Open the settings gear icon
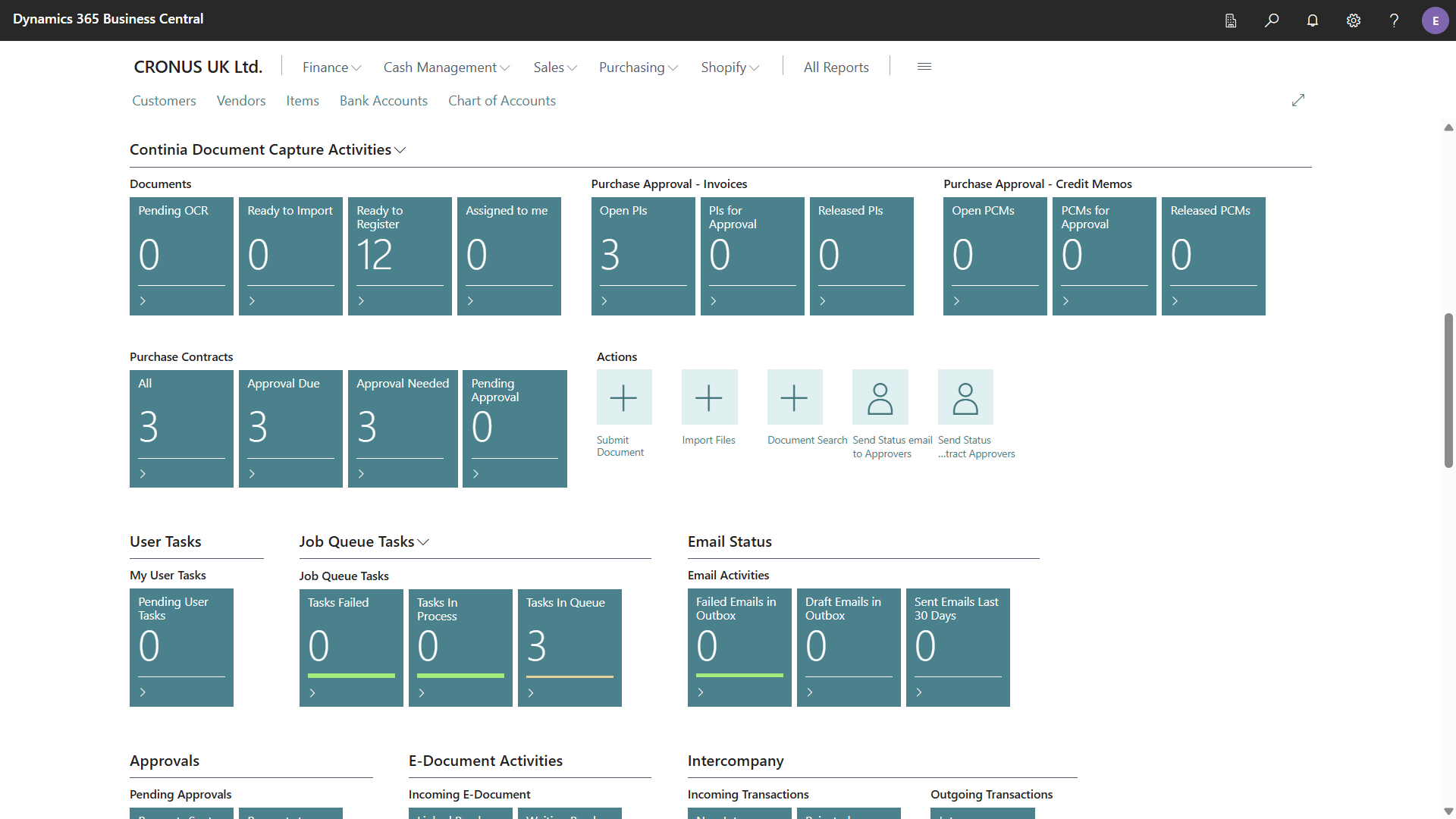 (1354, 20)
